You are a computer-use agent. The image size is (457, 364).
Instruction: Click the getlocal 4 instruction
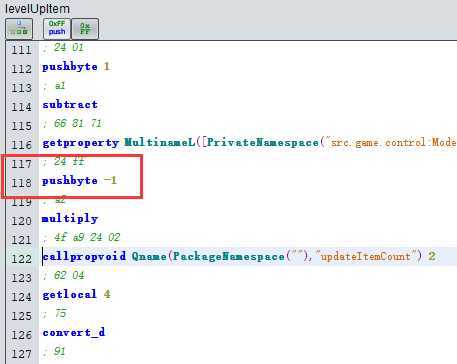[x=76, y=294]
